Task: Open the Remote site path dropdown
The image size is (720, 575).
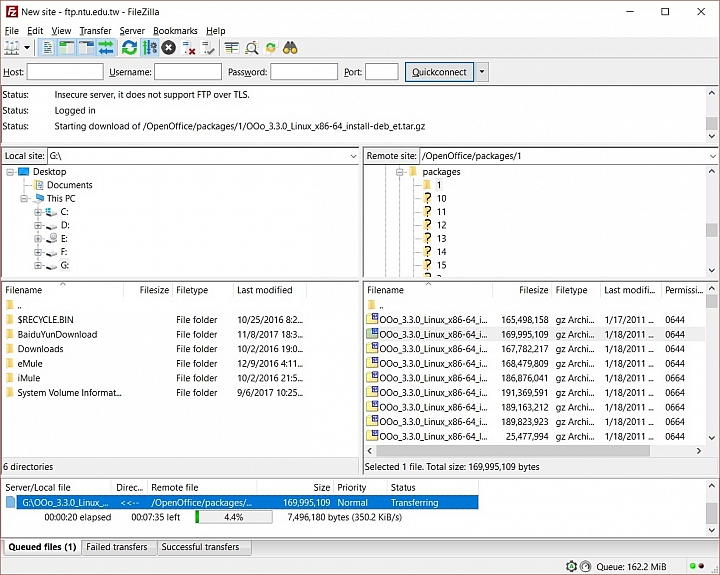Action: tap(712, 156)
